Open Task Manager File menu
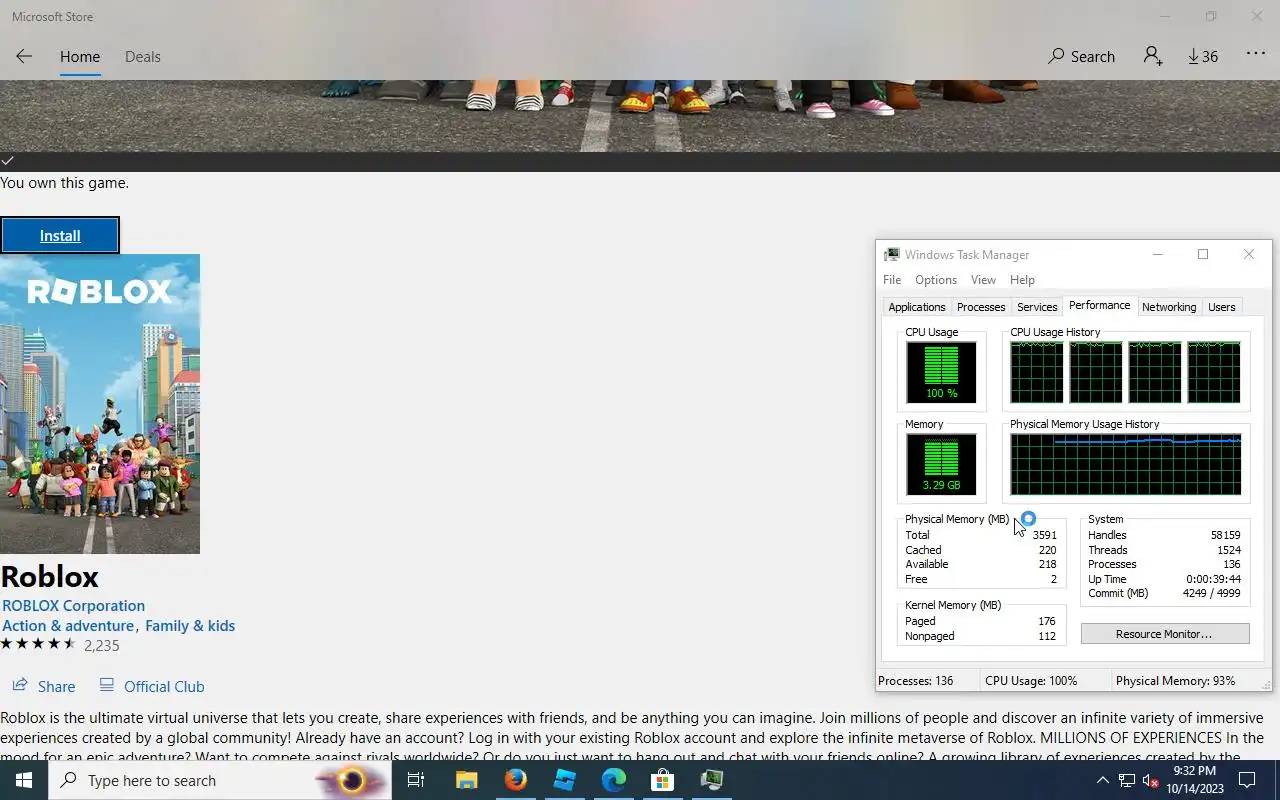This screenshot has height=800, width=1280. click(x=892, y=280)
